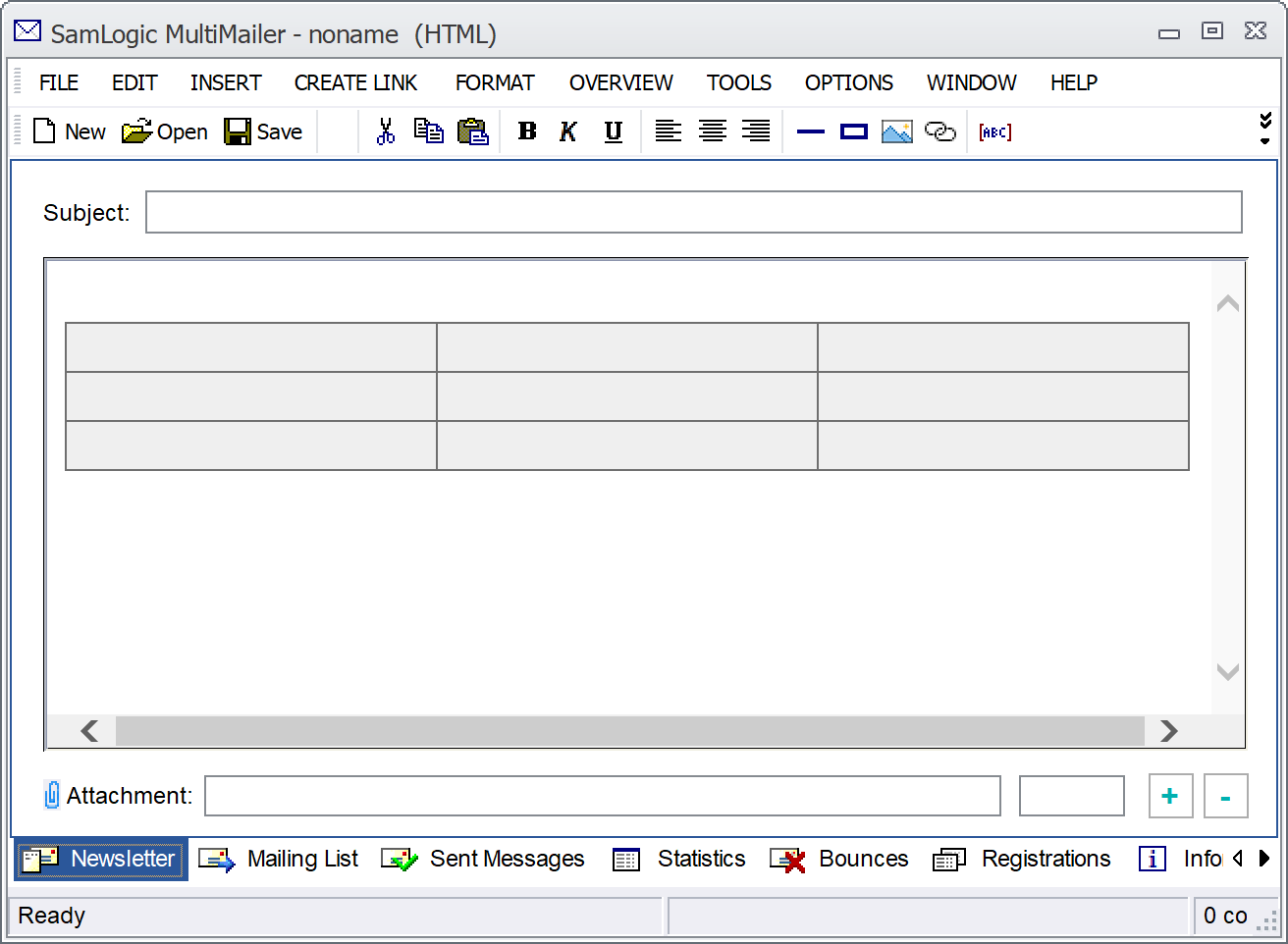Align text right using toolbar icon
This screenshot has height=944, width=1288.
[756, 131]
